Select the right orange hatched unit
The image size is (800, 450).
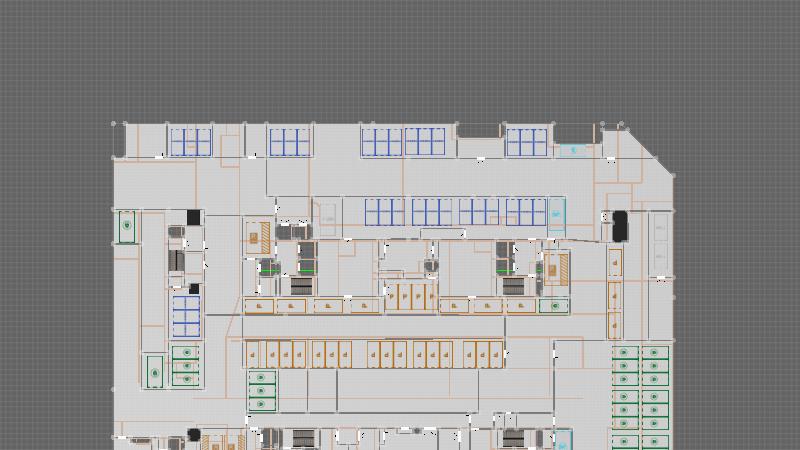tap(557, 270)
